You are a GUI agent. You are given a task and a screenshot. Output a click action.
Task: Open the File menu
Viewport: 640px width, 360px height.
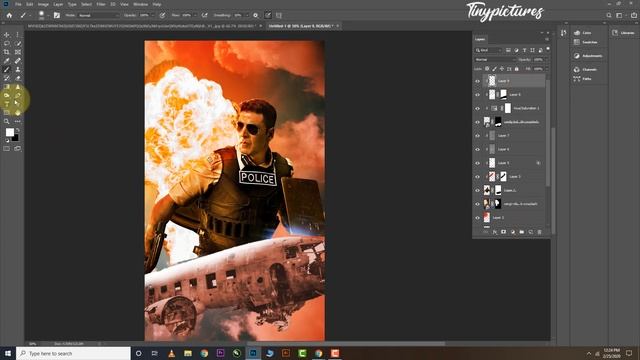18,4
